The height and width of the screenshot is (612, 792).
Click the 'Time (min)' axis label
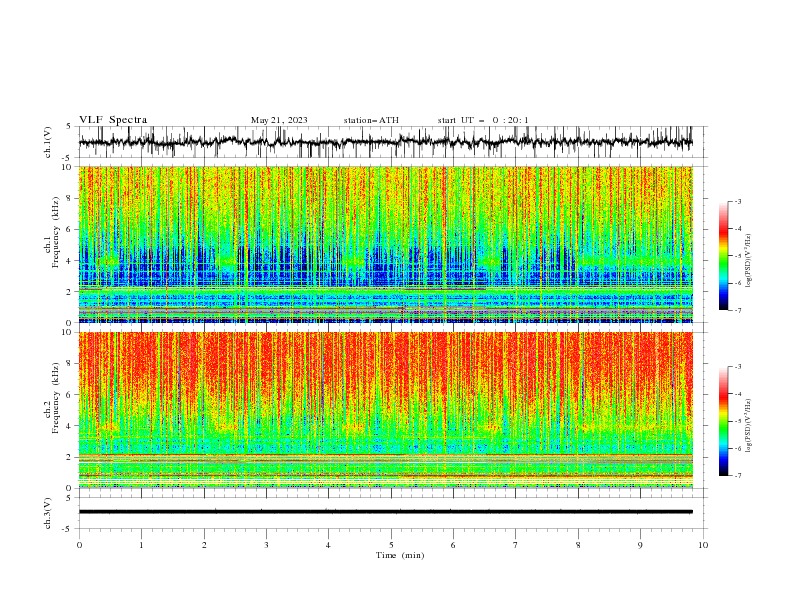click(x=400, y=555)
